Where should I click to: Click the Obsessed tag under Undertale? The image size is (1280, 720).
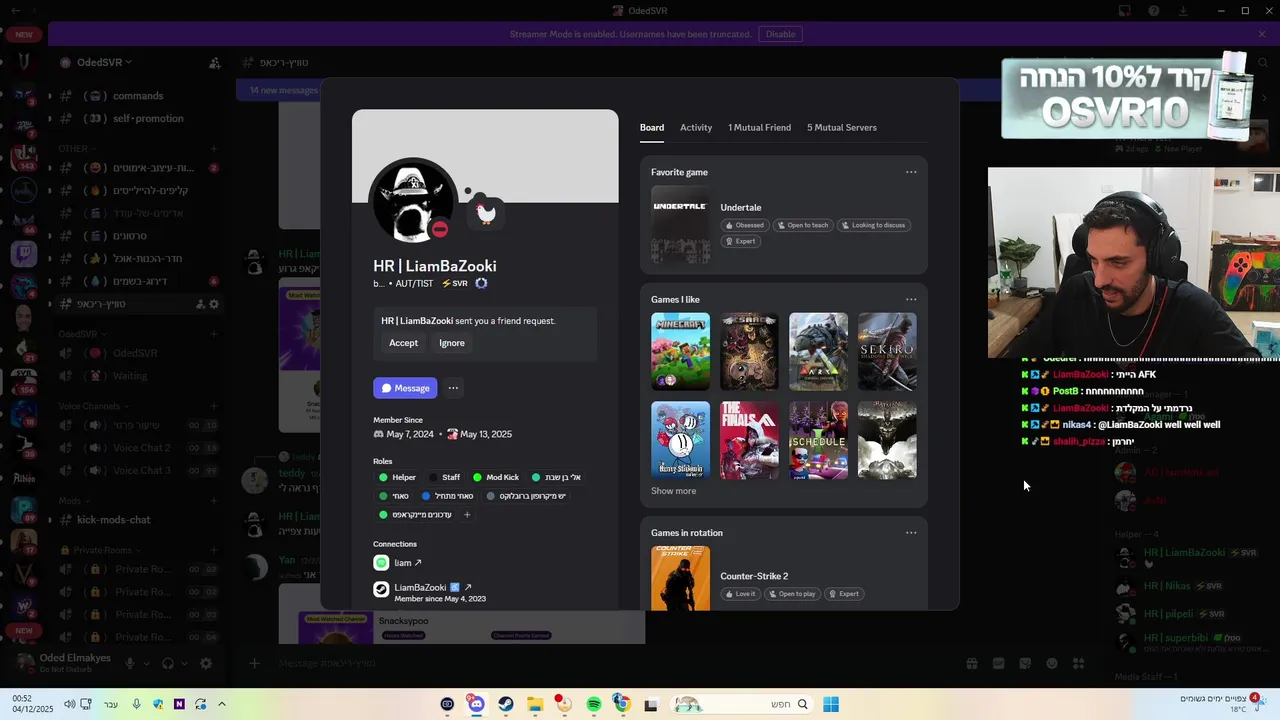(x=745, y=225)
